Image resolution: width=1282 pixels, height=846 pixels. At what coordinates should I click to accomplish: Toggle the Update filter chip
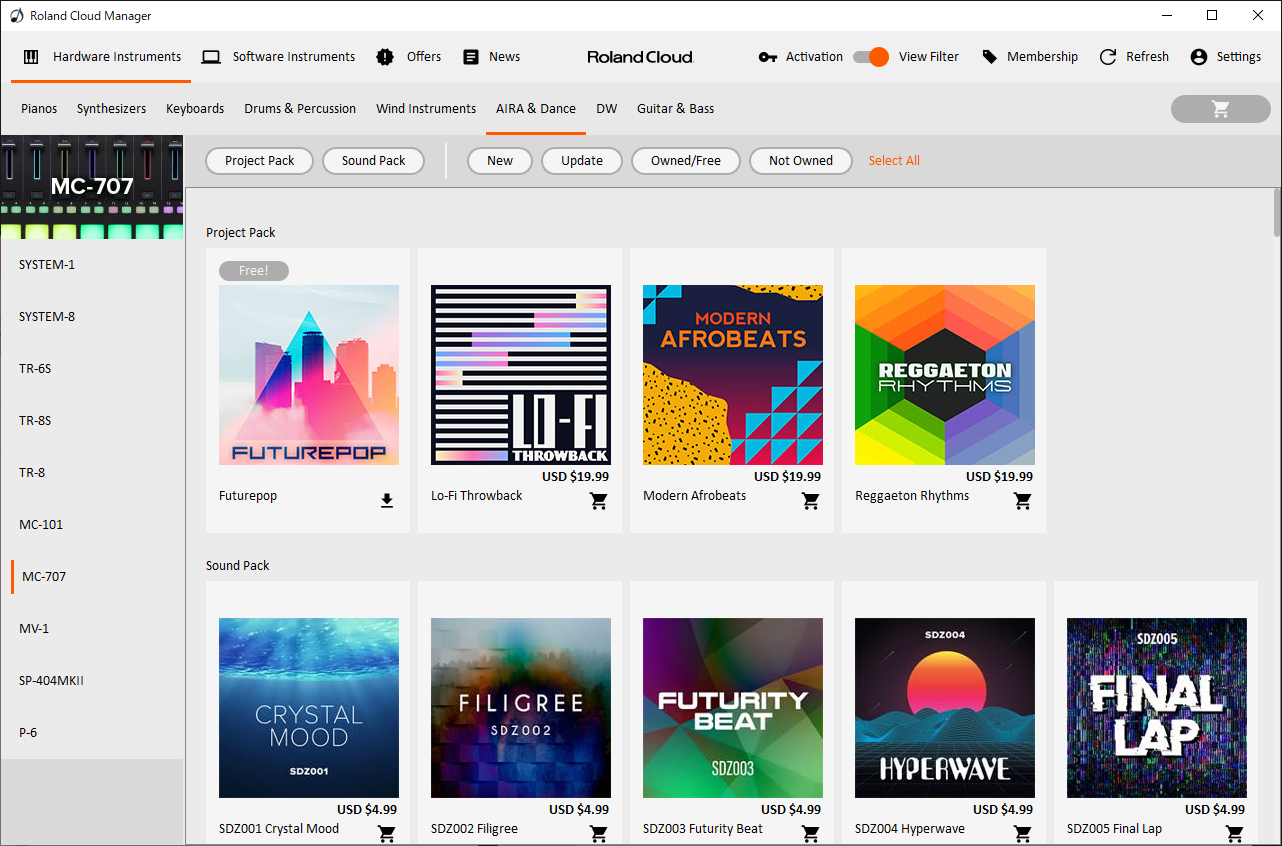pos(582,161)
